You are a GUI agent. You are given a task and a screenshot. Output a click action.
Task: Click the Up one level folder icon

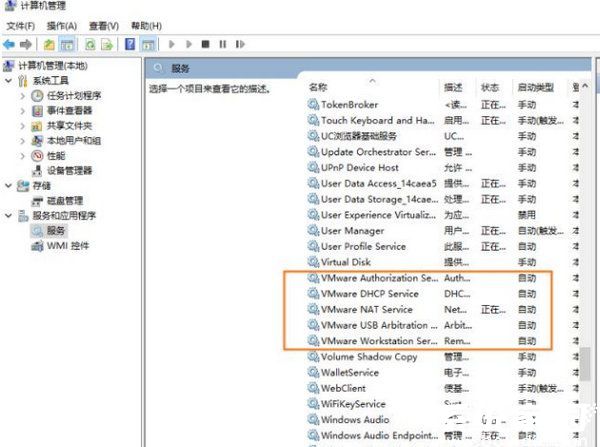point(49,44)
